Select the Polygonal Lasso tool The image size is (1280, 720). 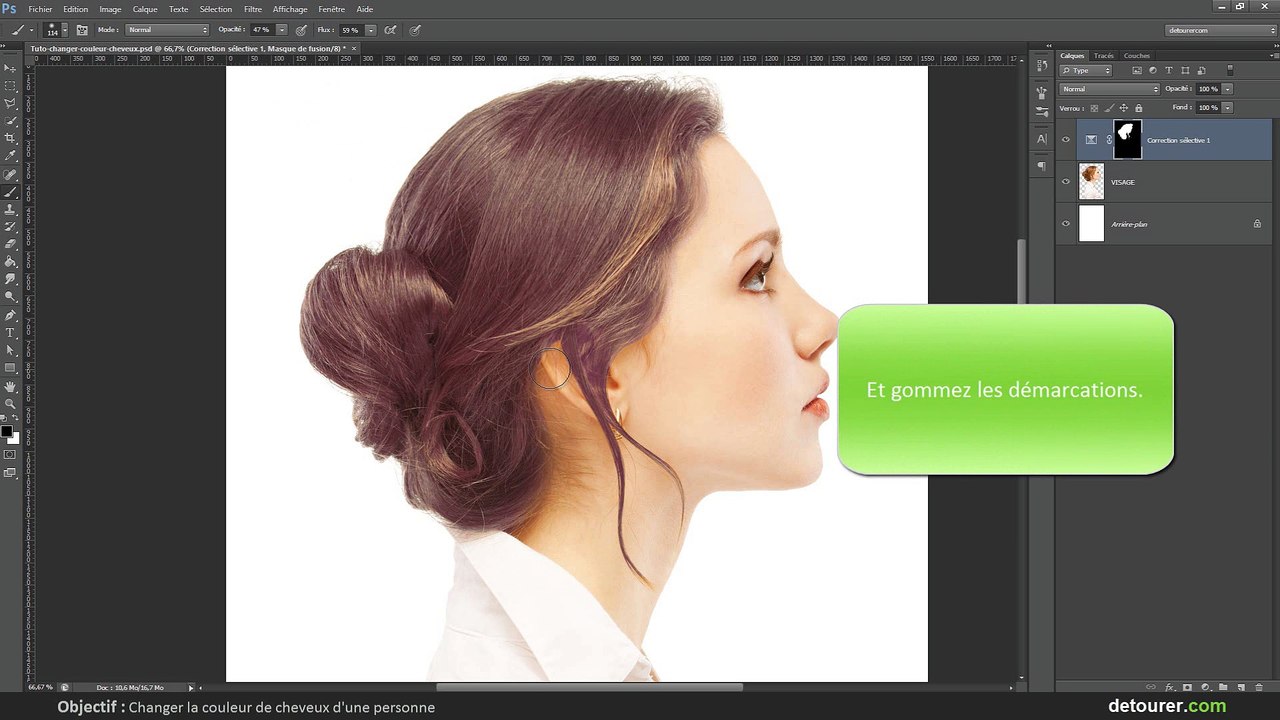(11, 103)
